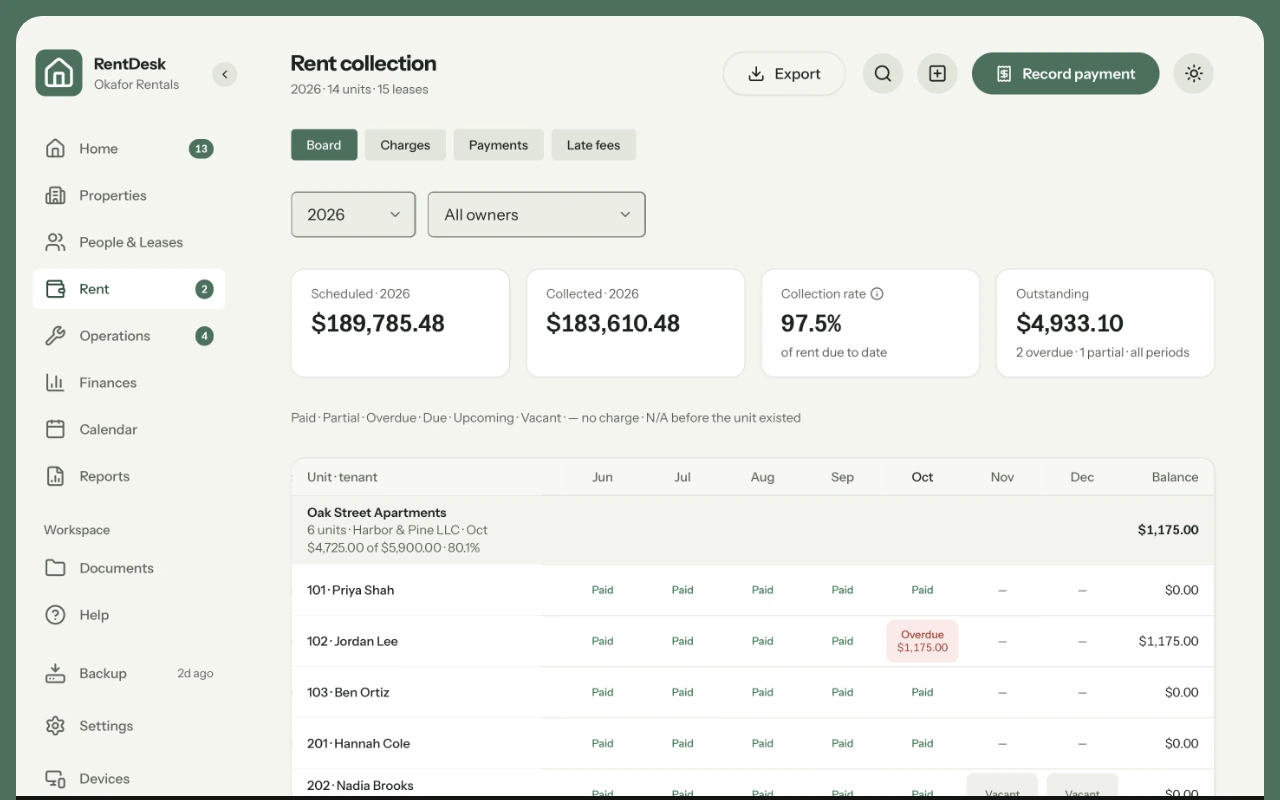
Task: Collapse the sidebar with the chevron button
Action: [225, 74]
